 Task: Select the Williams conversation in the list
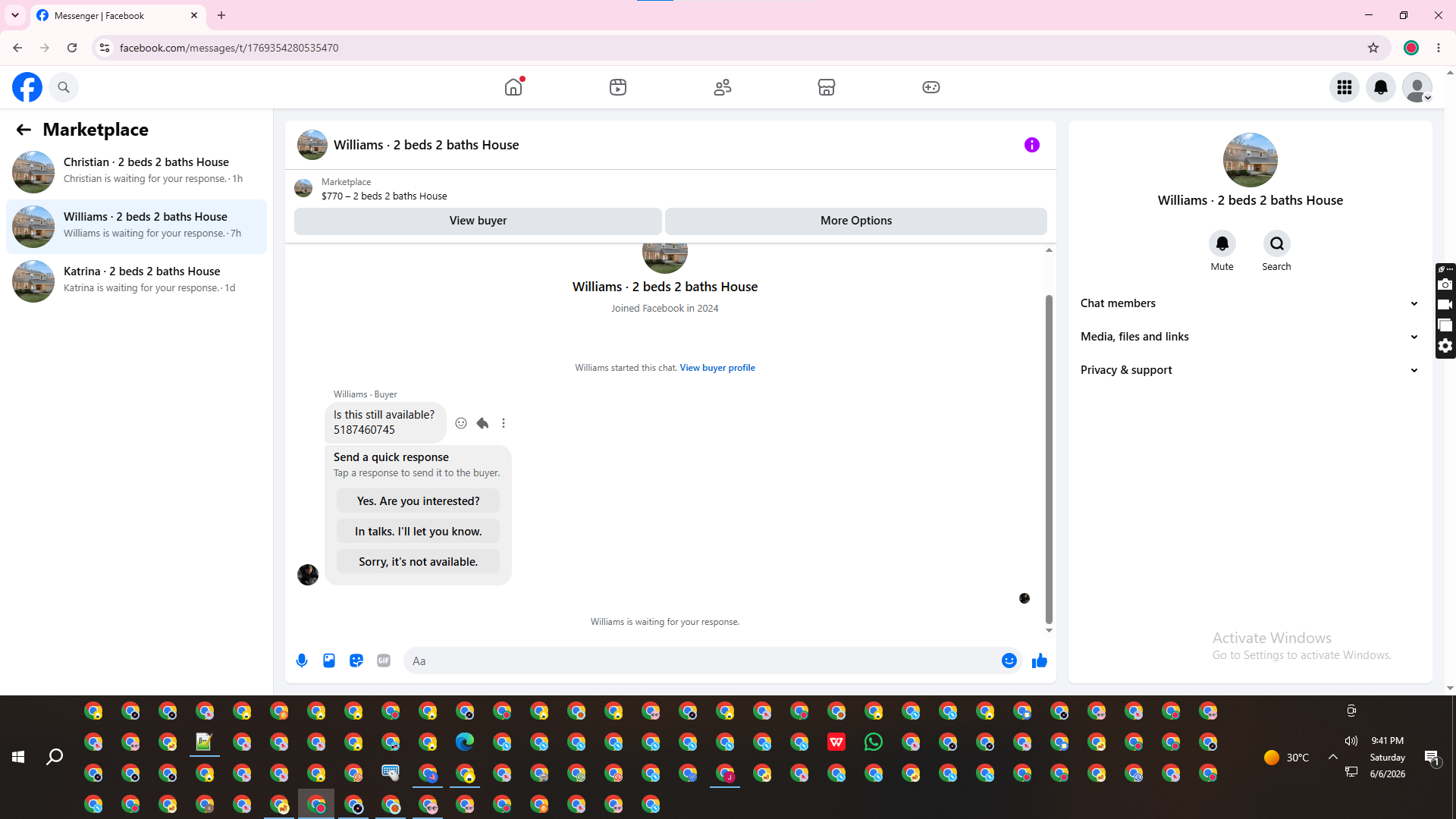(136, 226)
